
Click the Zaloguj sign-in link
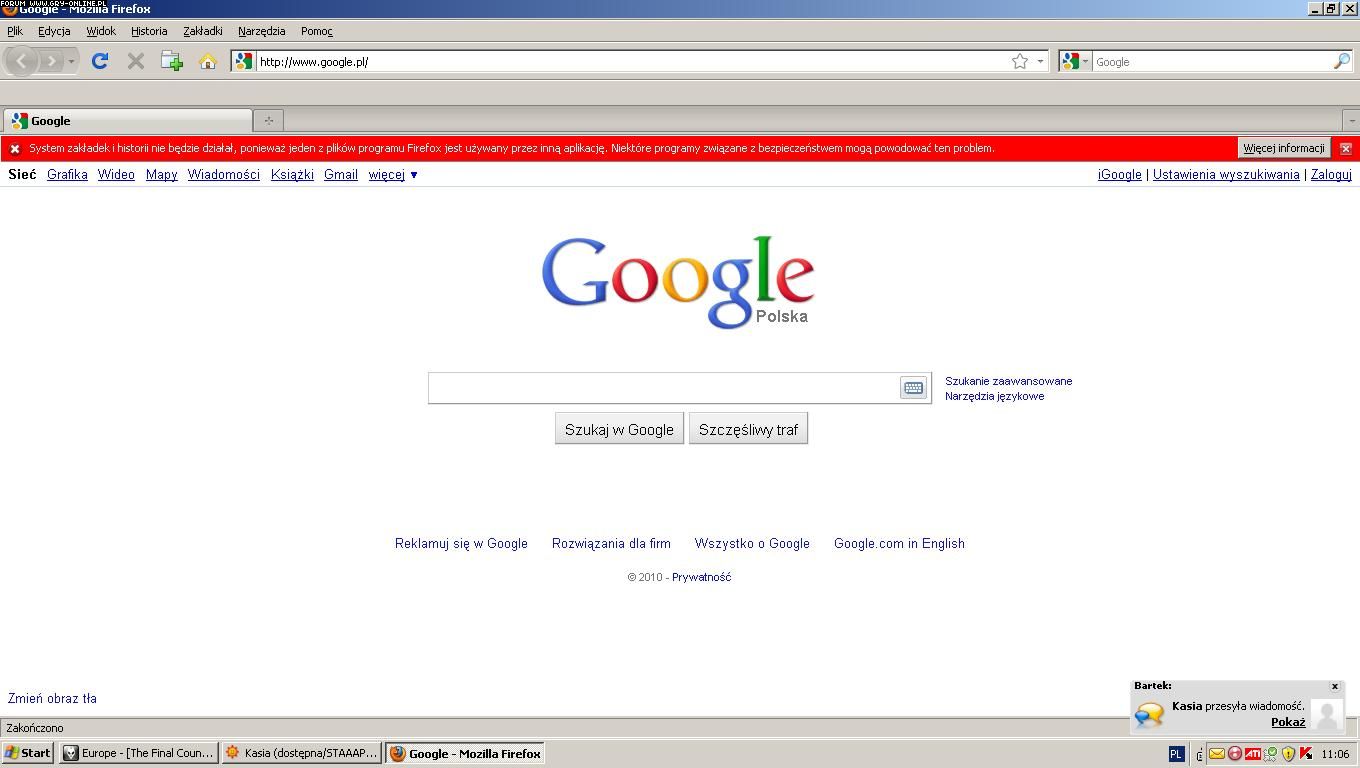(x=1331, y=174)
